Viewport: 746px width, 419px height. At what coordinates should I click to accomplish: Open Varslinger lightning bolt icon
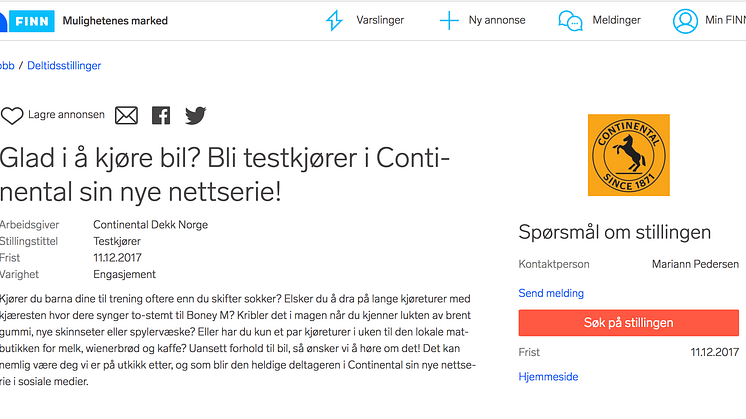(x=334, y=20)
